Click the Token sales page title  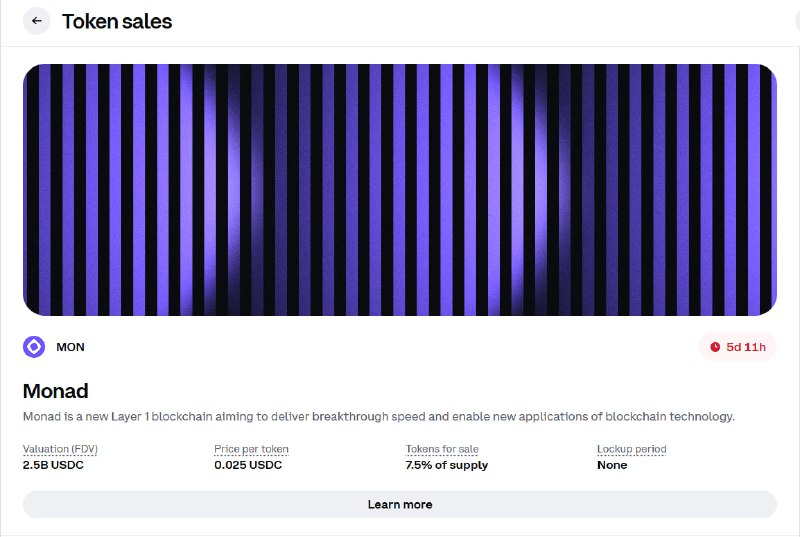pyautogui.click(x=117, y=21)
